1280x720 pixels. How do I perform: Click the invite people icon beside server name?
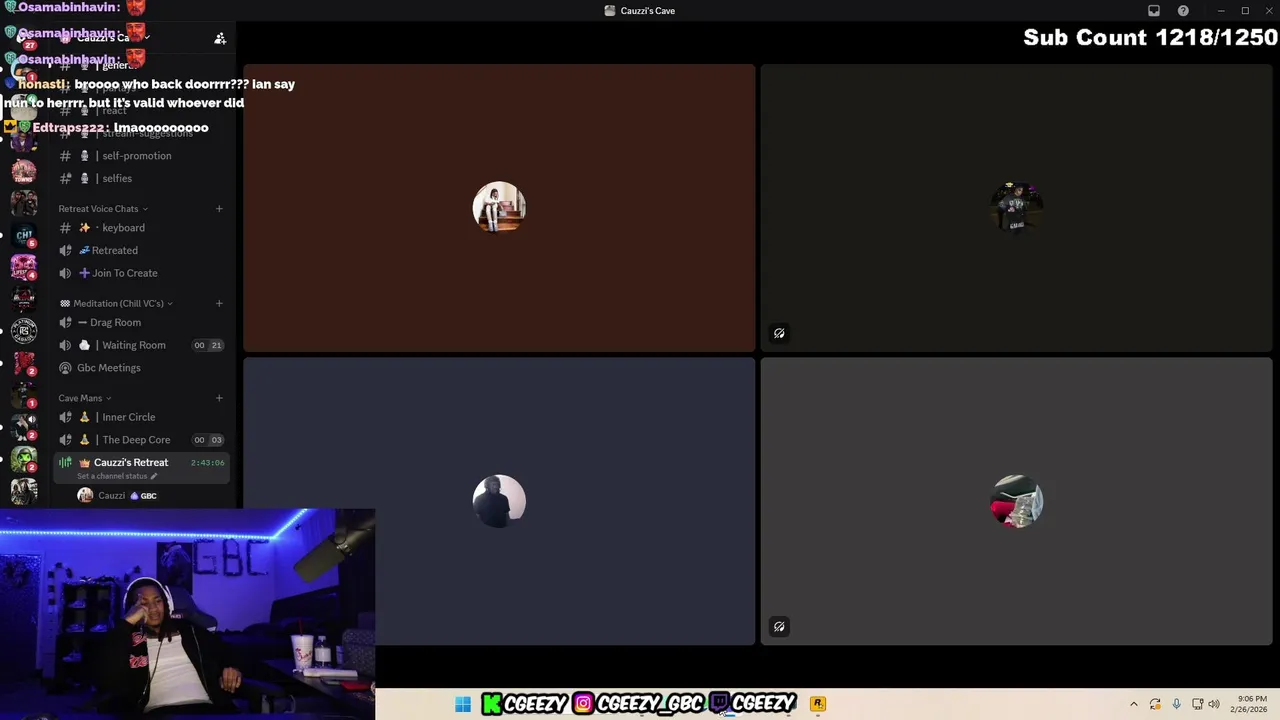tap(220, 38)
